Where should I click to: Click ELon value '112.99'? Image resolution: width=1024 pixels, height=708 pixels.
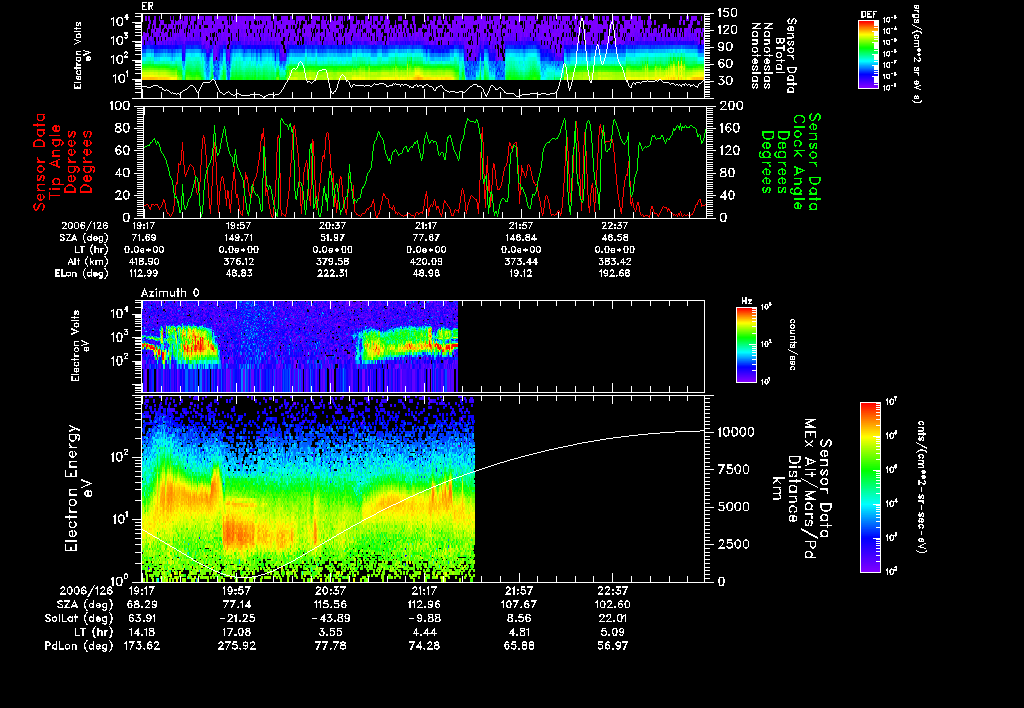[x=145, y=273]
